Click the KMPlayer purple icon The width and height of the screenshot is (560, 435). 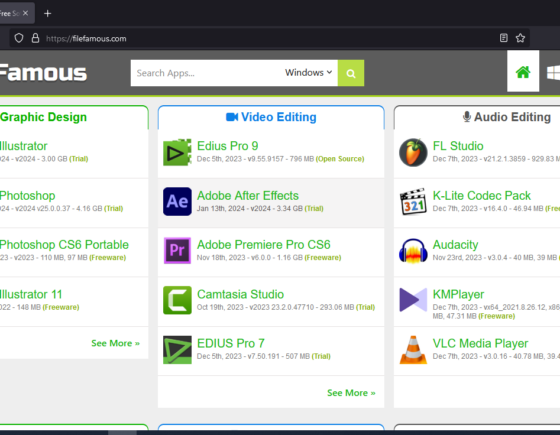tap(413, 300)
